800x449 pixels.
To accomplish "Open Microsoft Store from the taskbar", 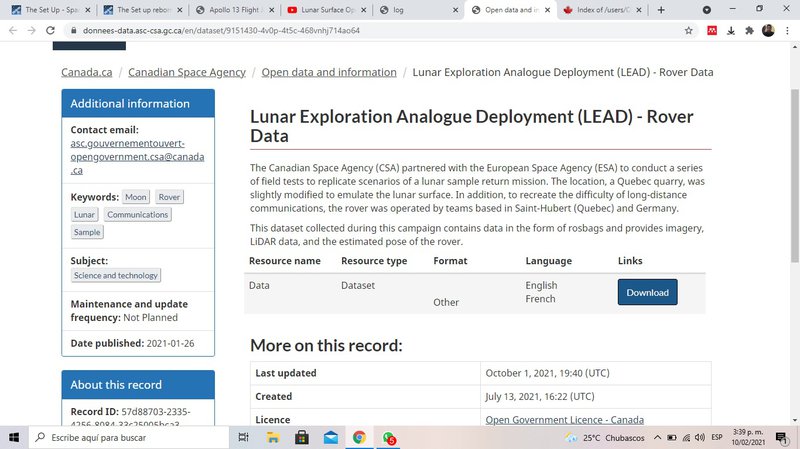I will tap(301, 438).
